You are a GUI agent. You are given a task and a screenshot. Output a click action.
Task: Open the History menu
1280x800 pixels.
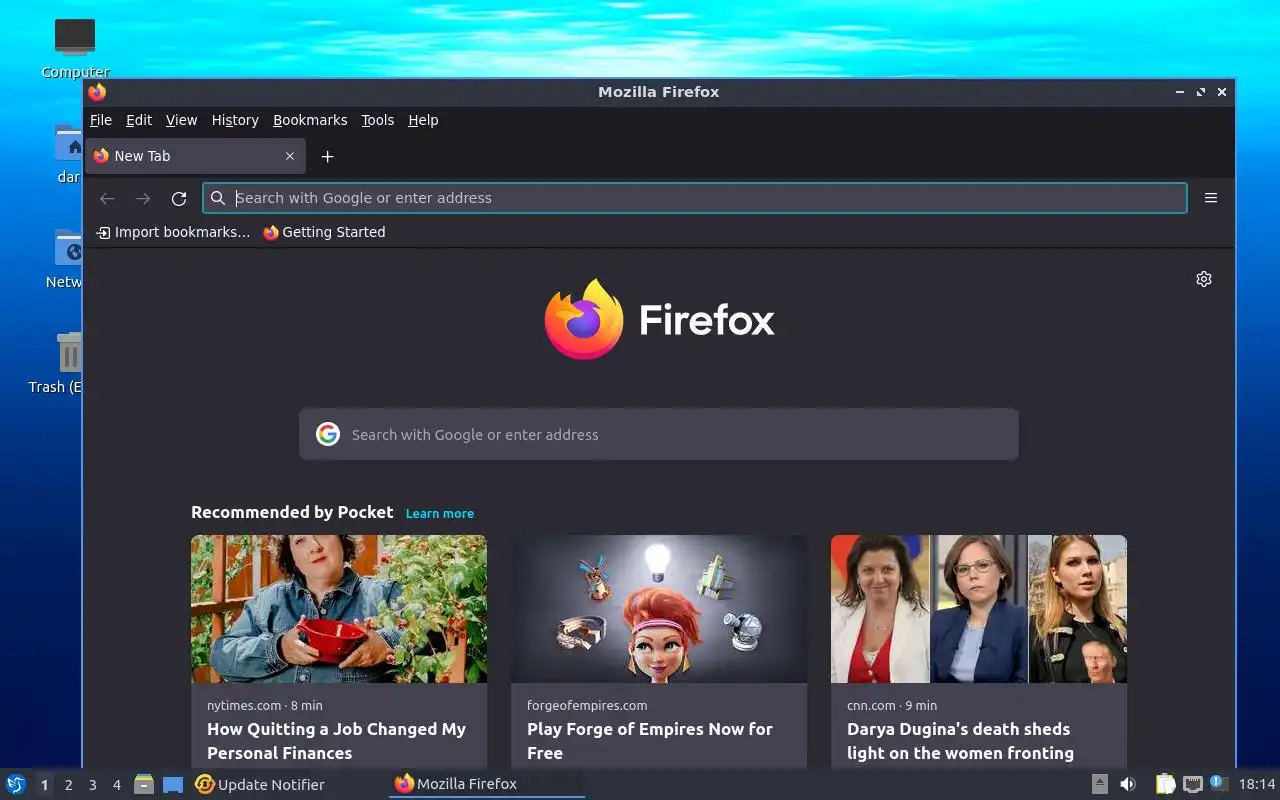point(235,120)
